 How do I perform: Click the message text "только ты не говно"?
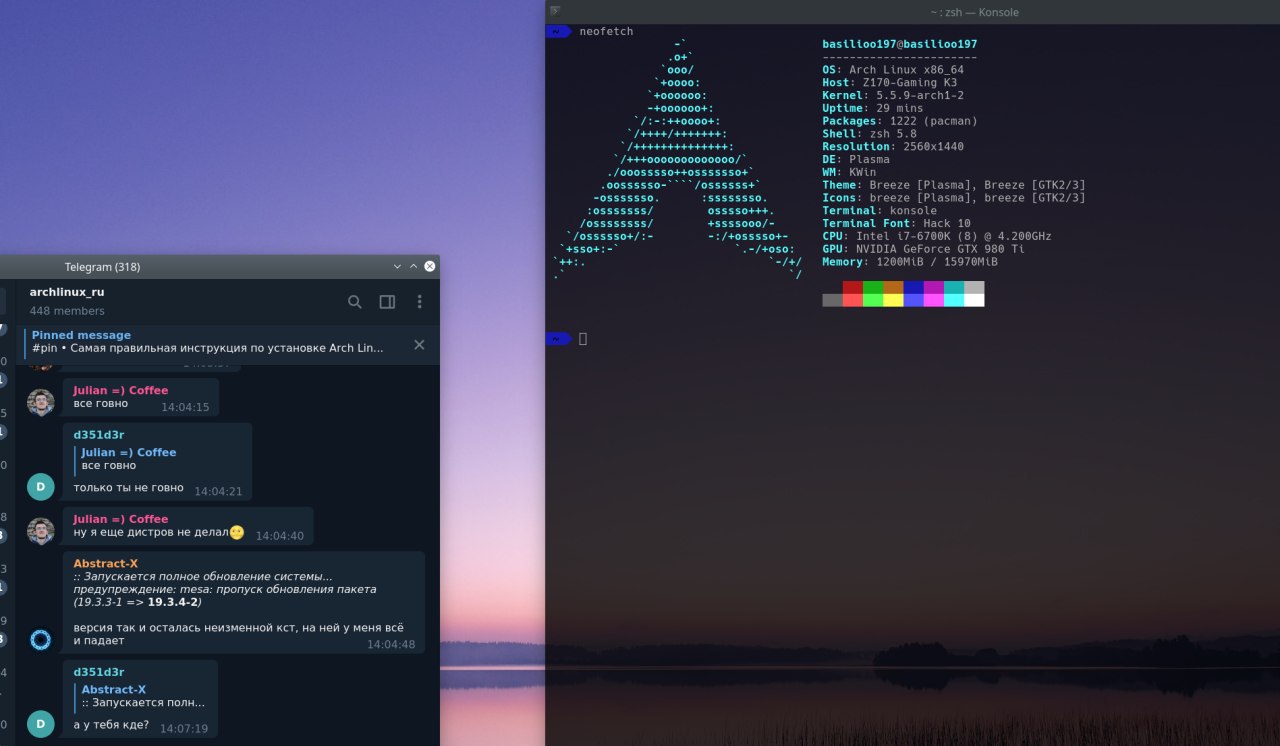point(129,488)
